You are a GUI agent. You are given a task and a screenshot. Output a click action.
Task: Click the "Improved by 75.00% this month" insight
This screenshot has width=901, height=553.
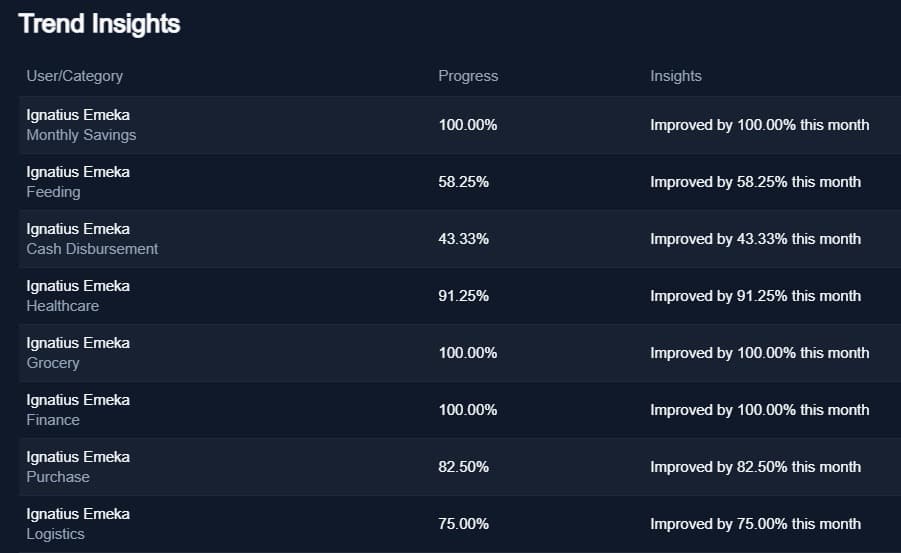(755, 524)
